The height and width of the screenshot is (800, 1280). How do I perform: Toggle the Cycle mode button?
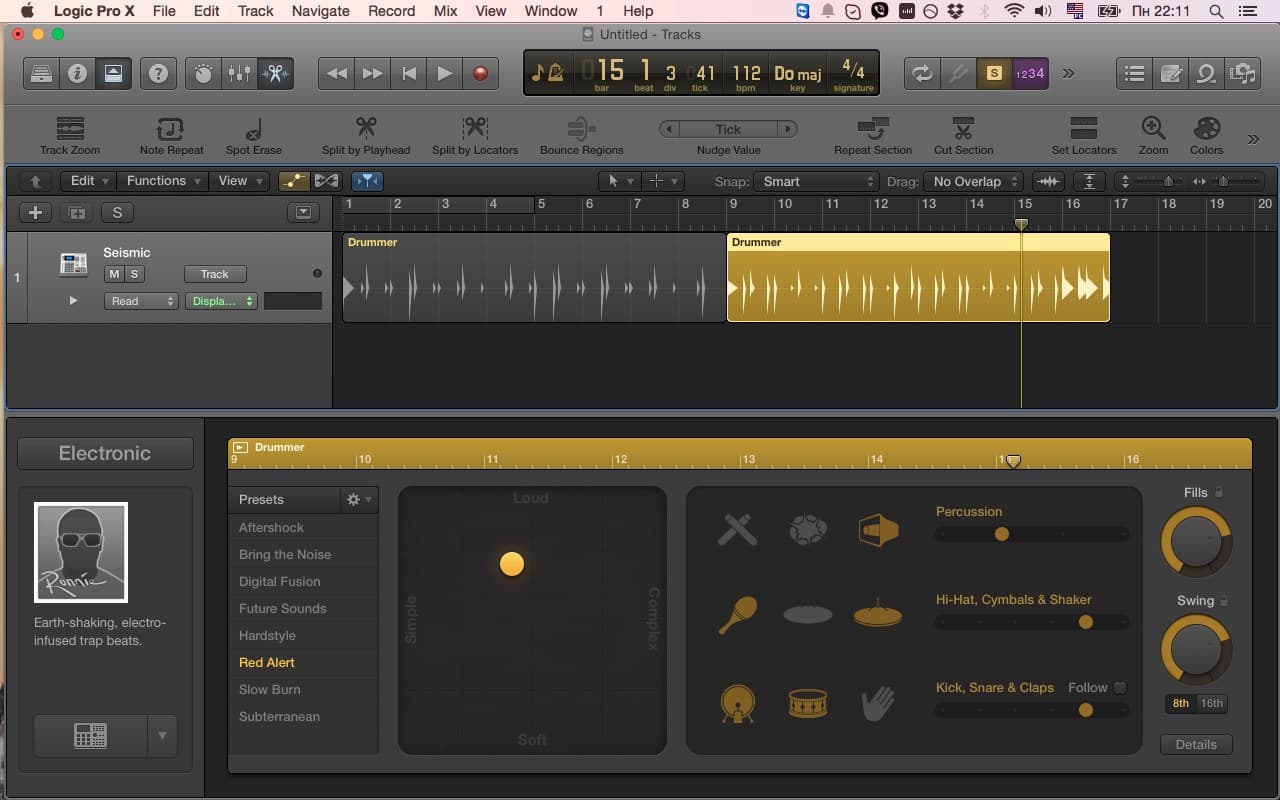922,73
